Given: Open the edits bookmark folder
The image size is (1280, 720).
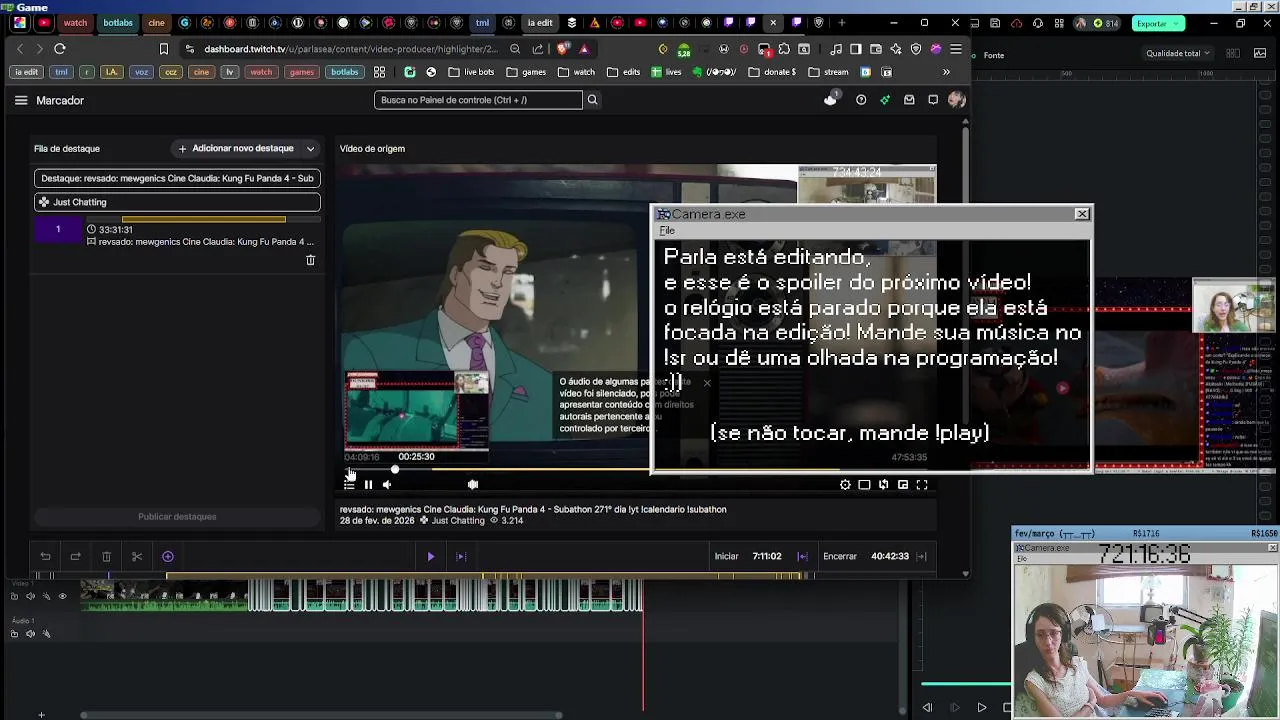Looking at the screenshot, I should click(x=624, y=72).
